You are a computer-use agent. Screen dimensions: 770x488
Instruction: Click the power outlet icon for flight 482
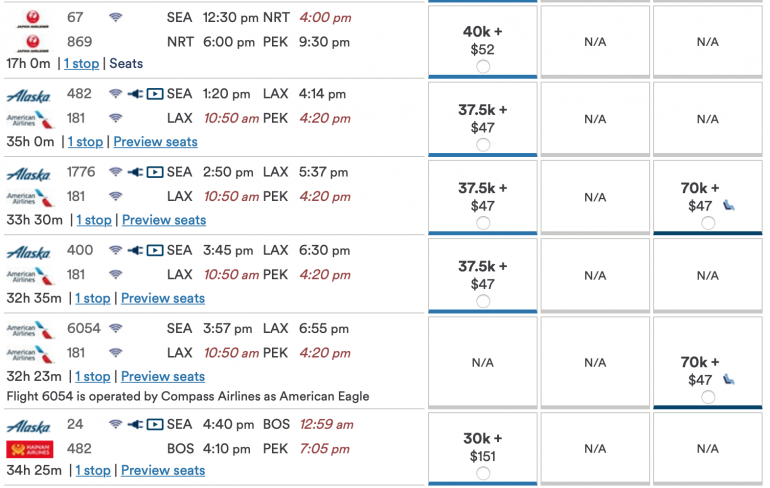(x=135, y=95)
